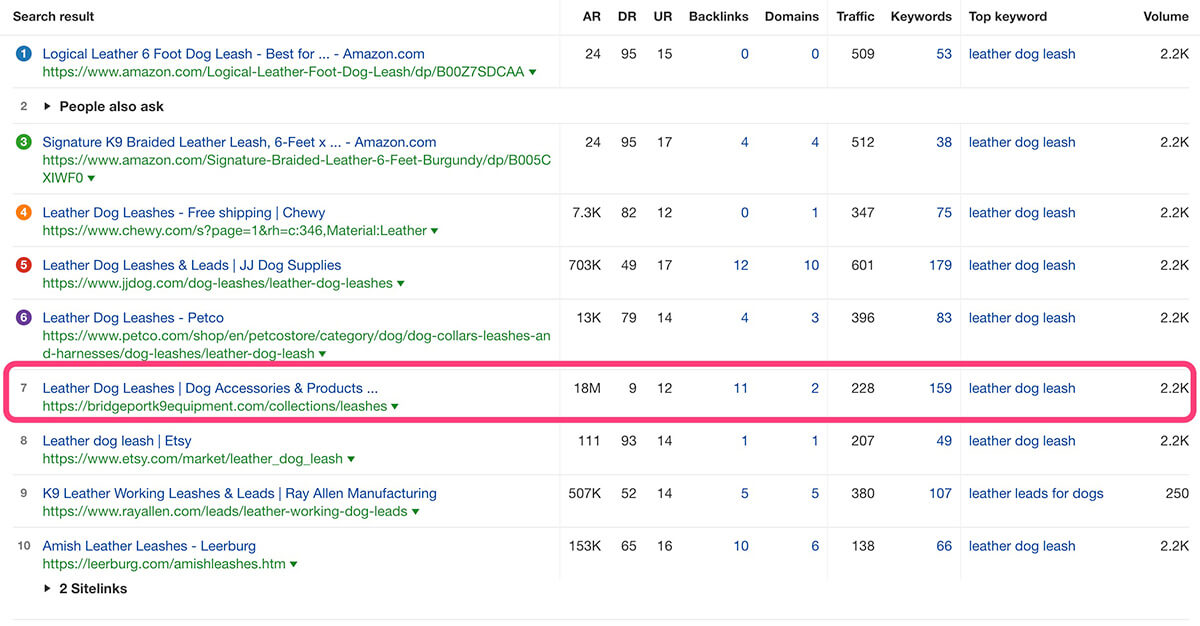Sort by the Domains column header

tap(792, 16)
